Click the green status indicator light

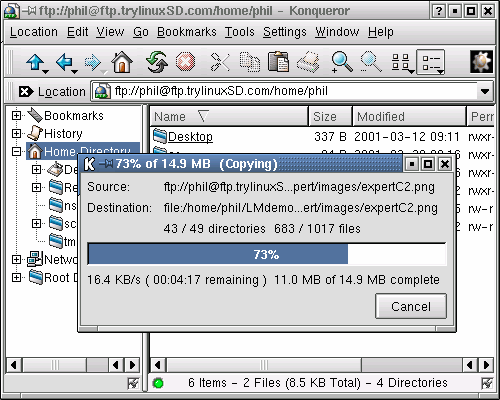158,383
